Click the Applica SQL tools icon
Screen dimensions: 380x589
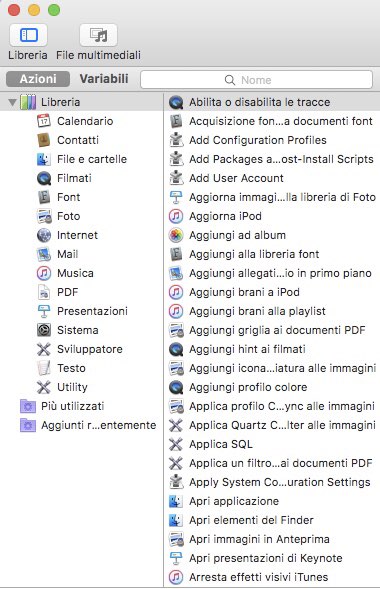coord(176,444)
